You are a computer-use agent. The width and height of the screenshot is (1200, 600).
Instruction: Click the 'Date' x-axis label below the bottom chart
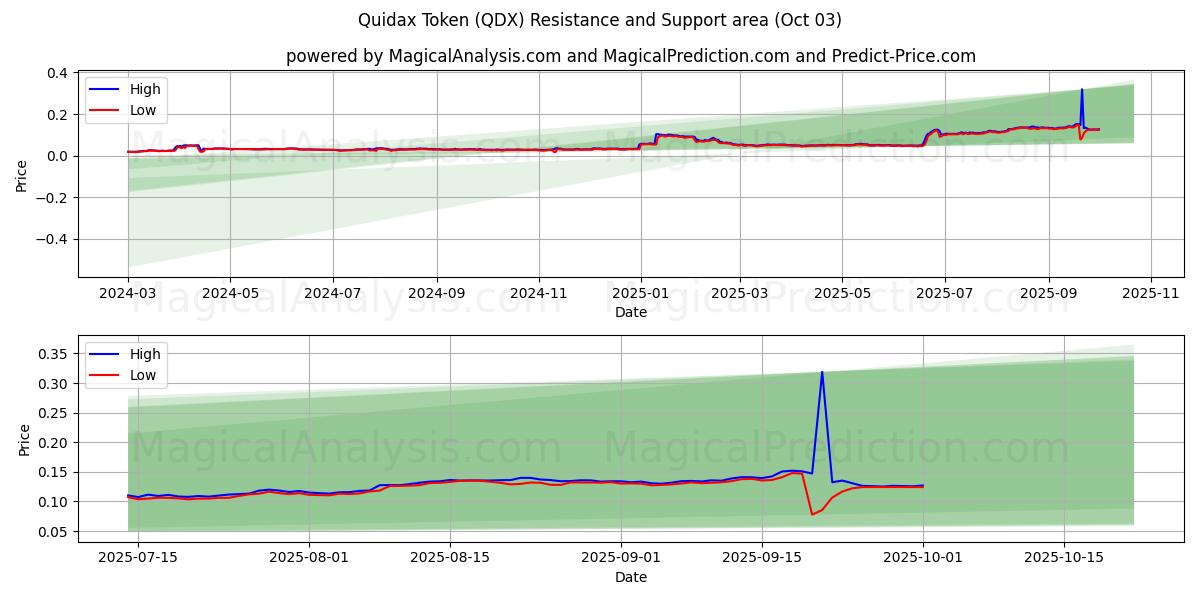(630, 577)
